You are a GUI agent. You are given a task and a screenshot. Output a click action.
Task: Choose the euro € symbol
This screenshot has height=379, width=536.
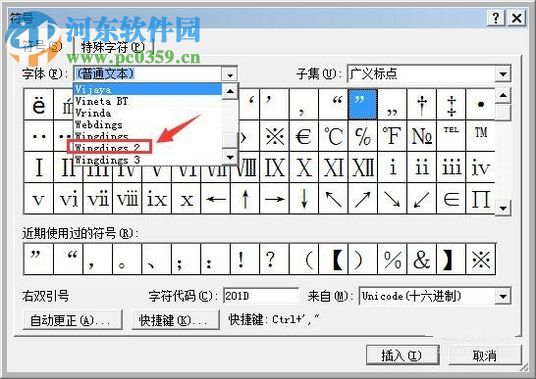(x=304, y=136)
